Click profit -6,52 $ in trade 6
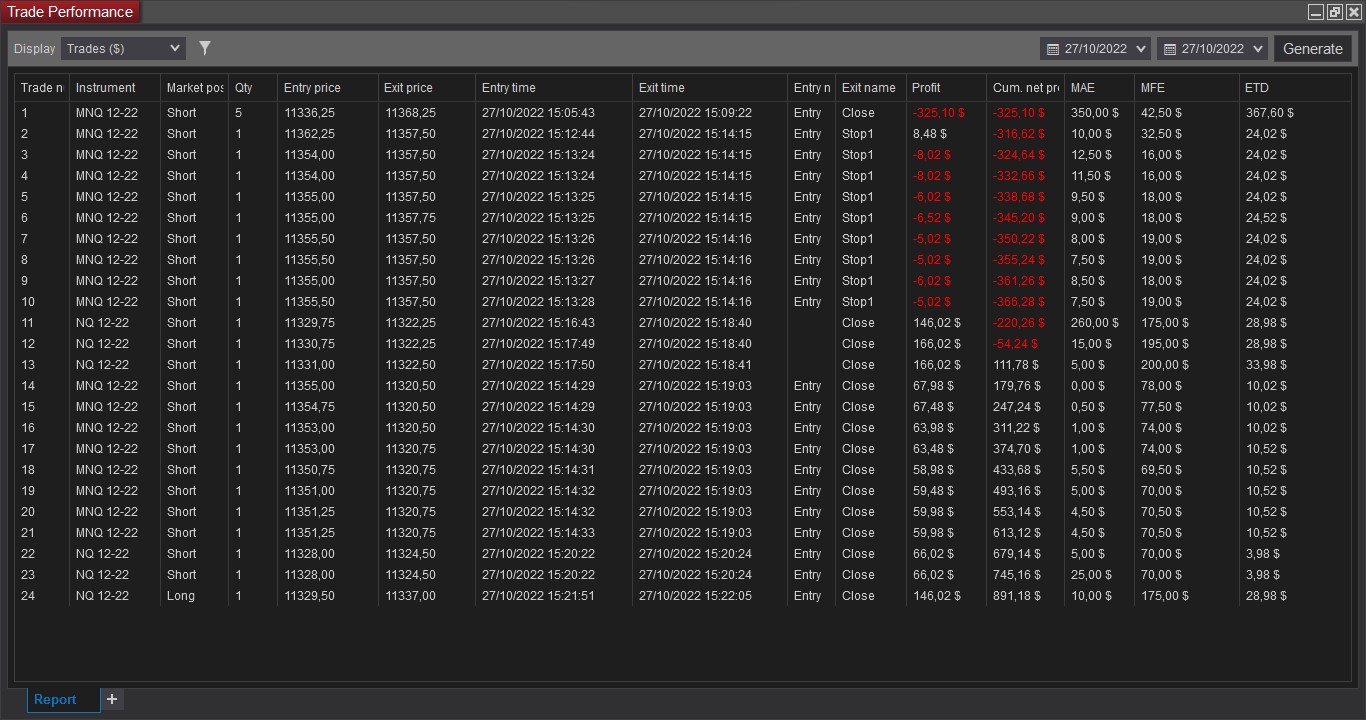This screenshot has width=1366, height=720. (932, 218)
